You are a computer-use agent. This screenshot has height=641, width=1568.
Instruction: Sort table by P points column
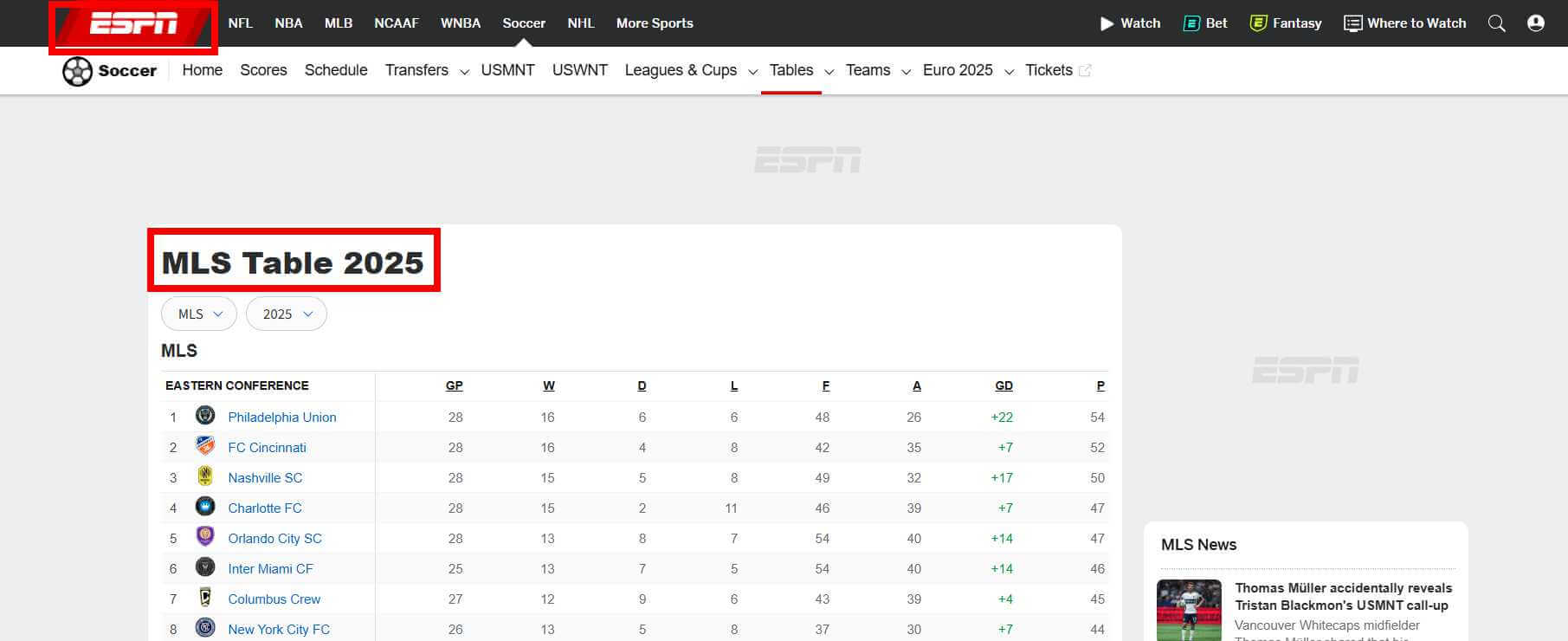click(x=1100, y=385)
